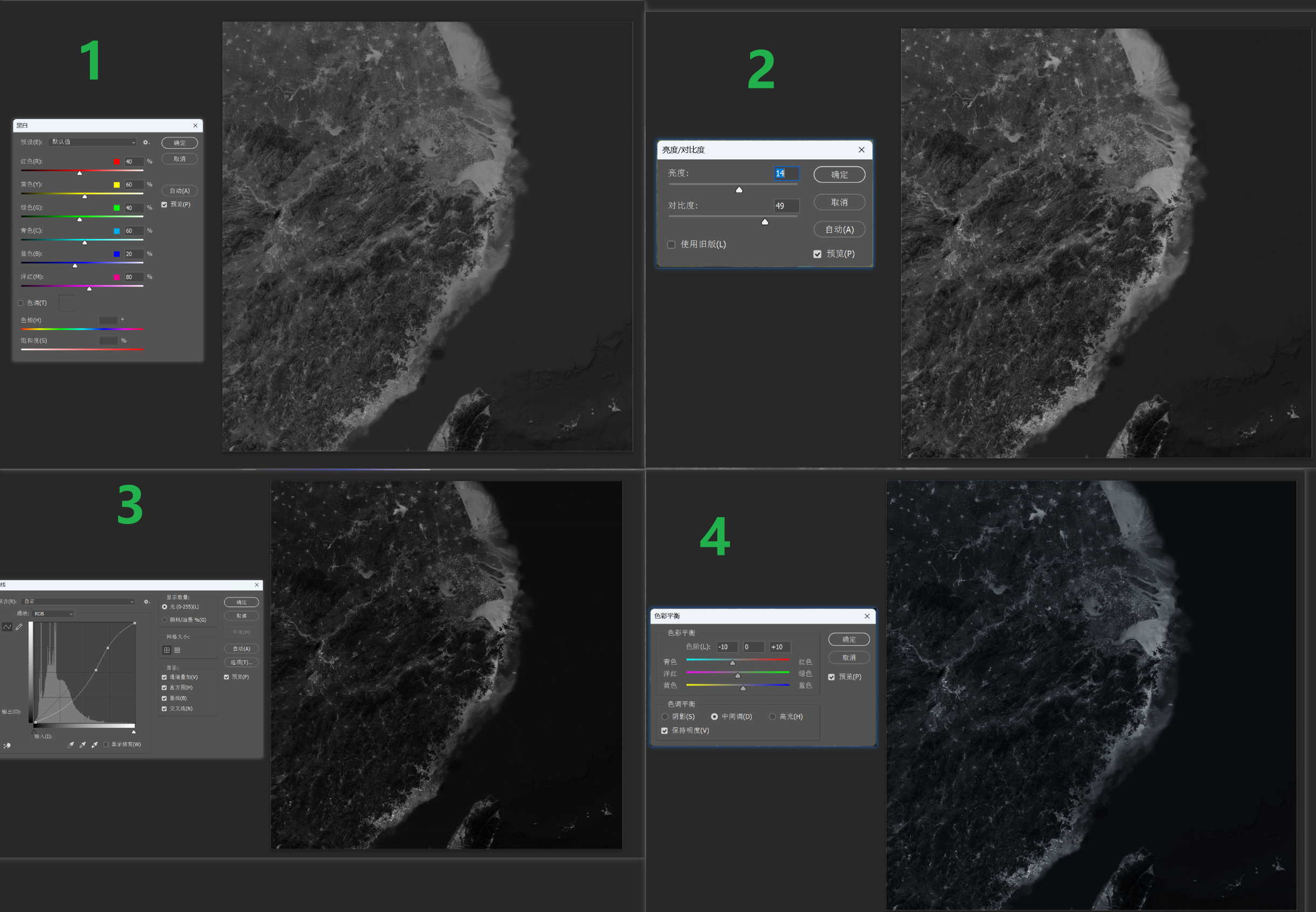The width and height of the screenshot is (1316, 912).
Task: Choose the simple 4x4 grid size icon
Action: click(x=167, y=650)
